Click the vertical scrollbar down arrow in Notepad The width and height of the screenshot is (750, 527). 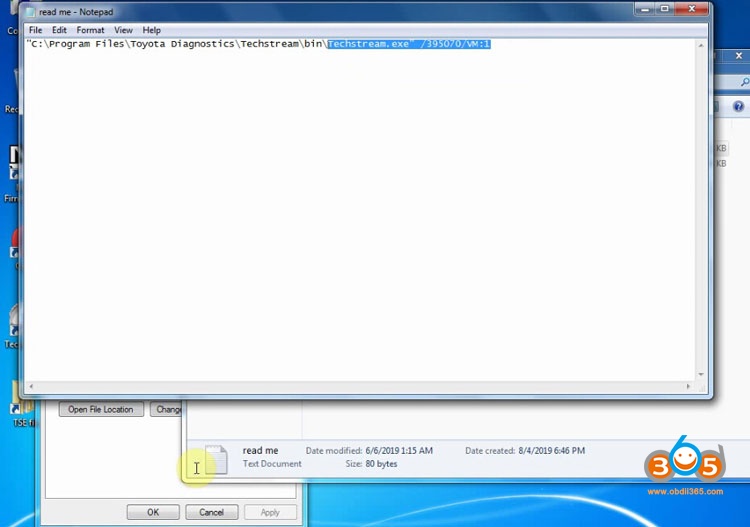(x=701, y=374)
